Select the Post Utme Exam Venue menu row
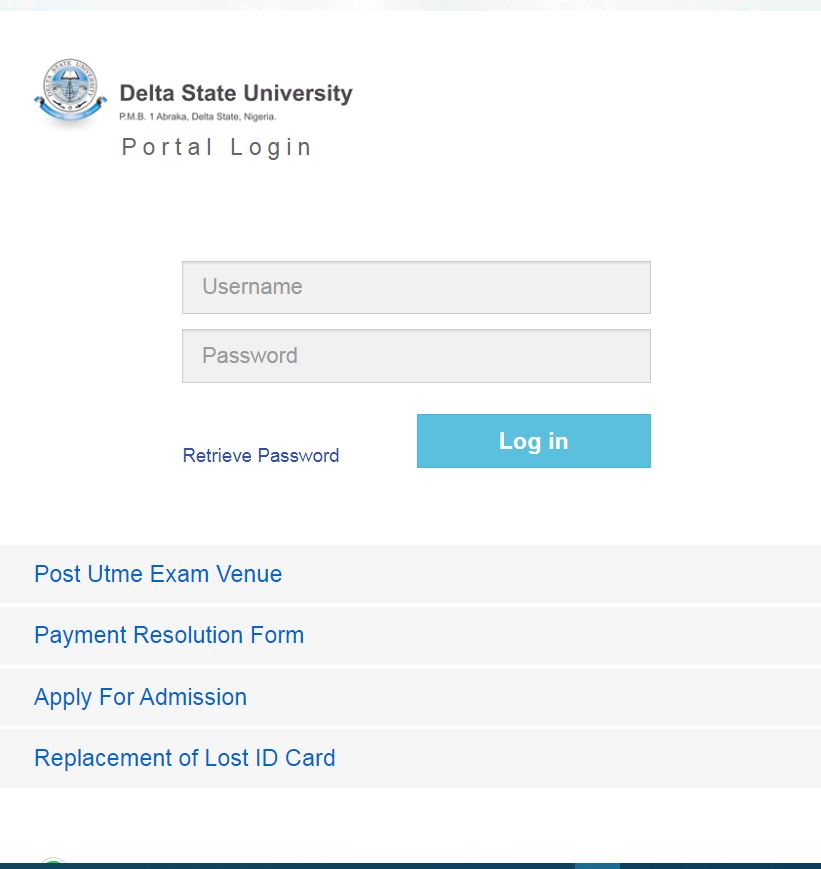Screen dimensions: 821x869 (410, 574)
